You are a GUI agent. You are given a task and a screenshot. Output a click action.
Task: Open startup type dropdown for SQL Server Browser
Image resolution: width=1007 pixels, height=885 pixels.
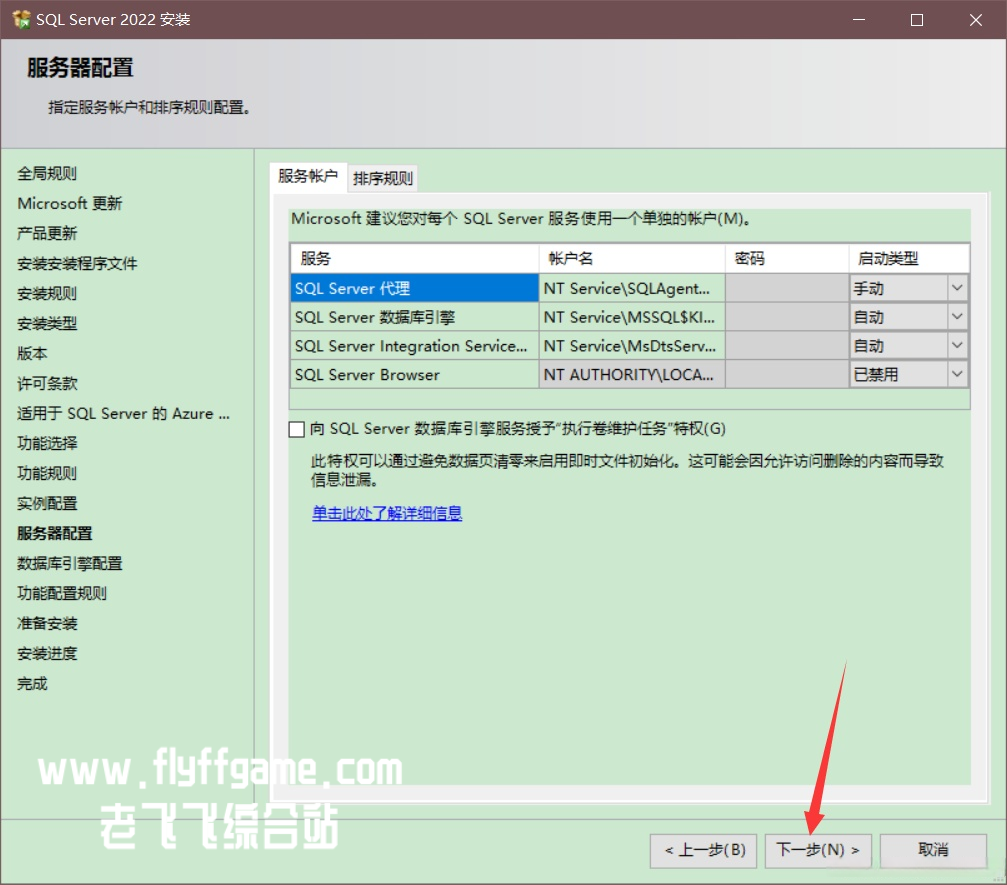[957, 374]
